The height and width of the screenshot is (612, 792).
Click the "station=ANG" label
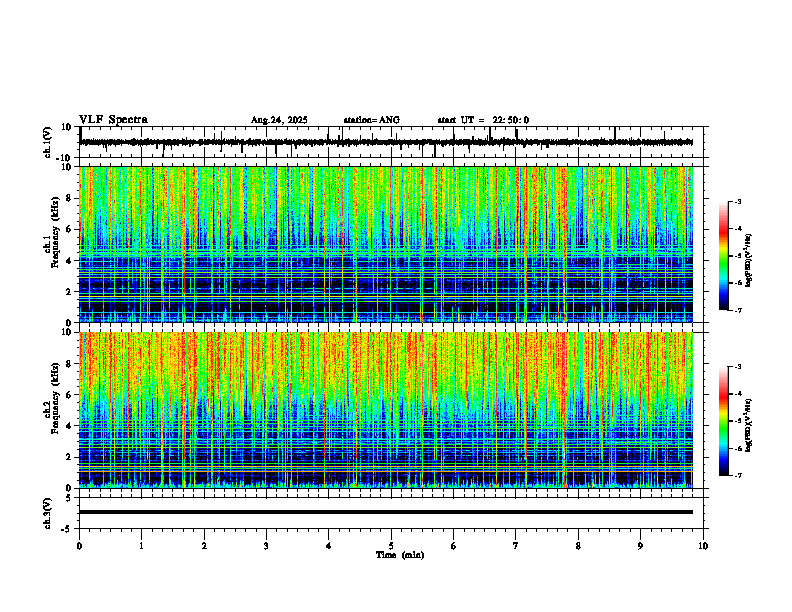372,120
